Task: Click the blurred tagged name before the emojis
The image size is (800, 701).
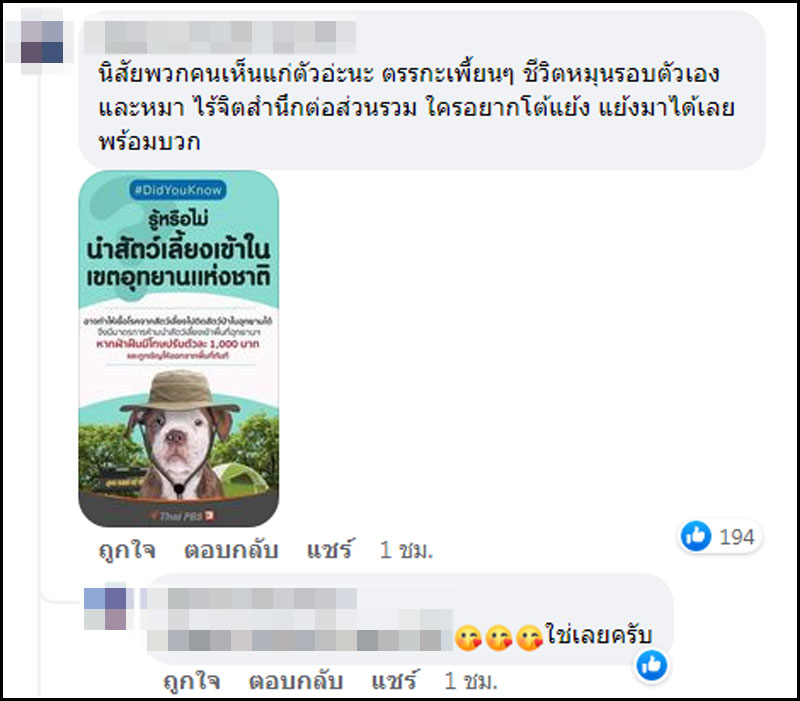Action: 300,640
